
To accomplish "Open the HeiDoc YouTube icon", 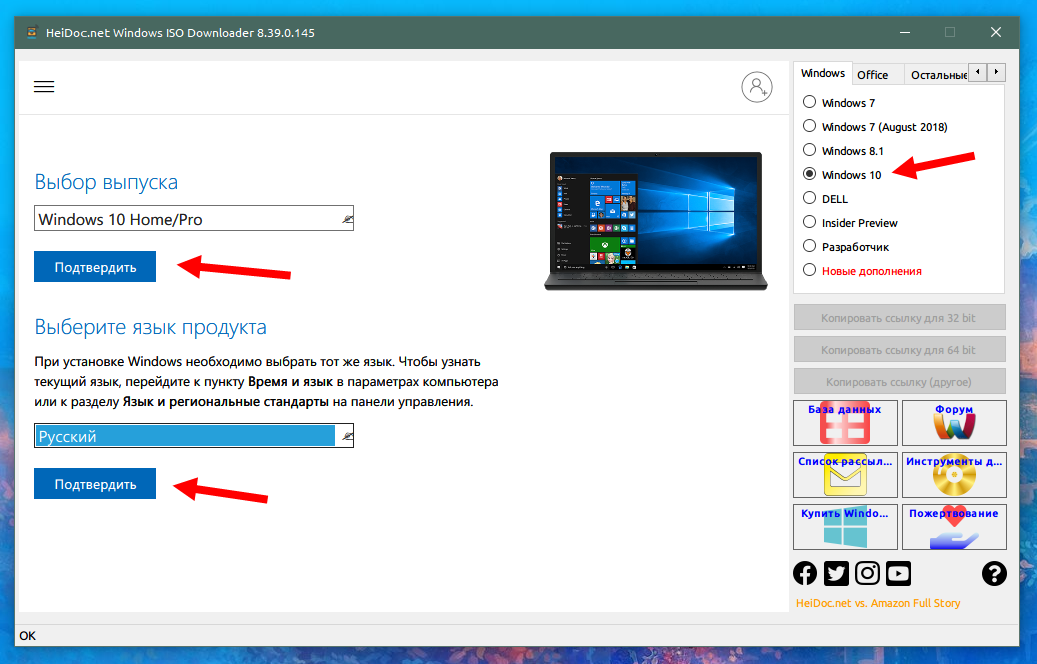I will 898,573.
